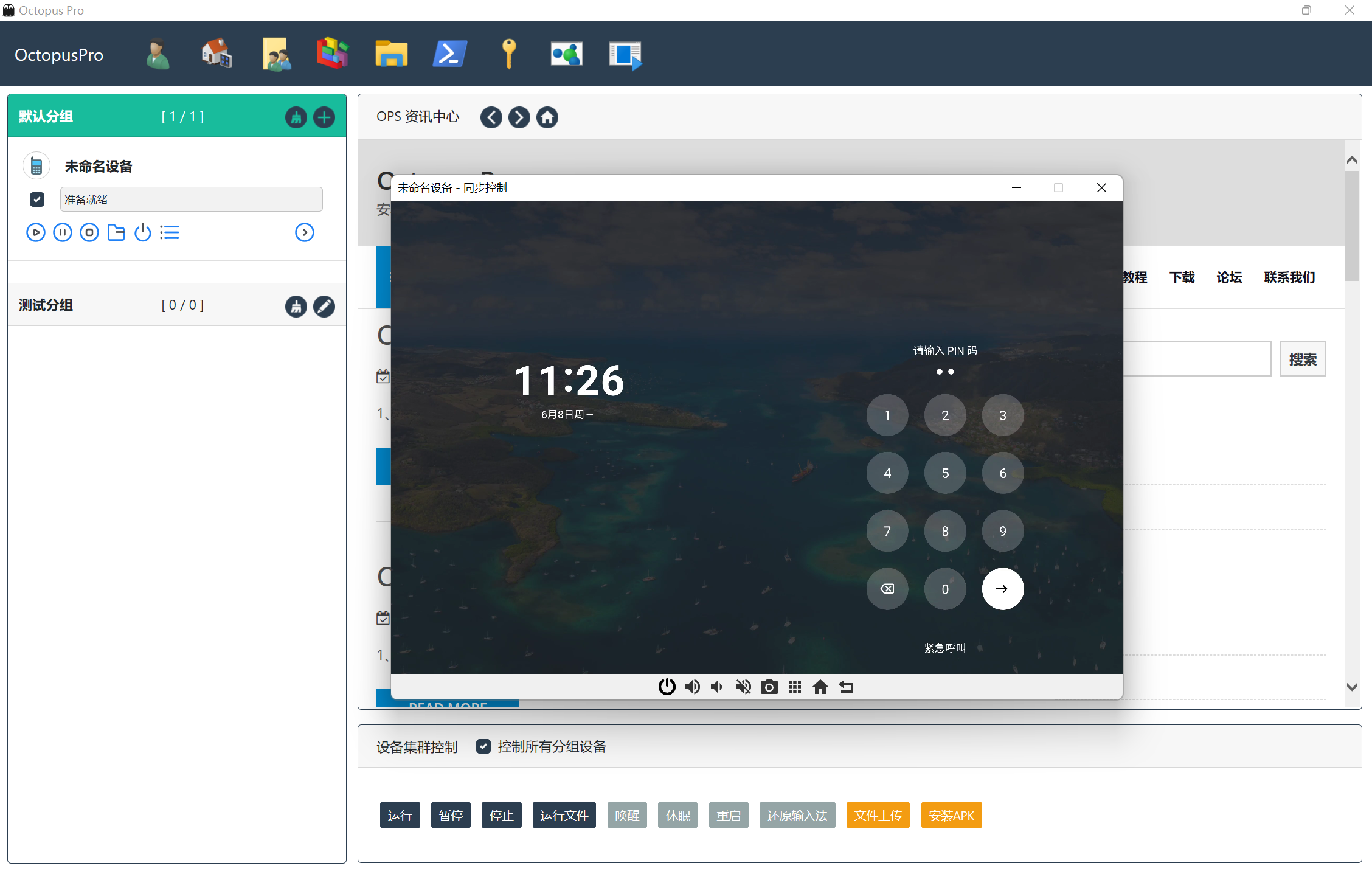Mute device volume in sync control bar
Screen dimensions: 1372x871
[743, 687]
